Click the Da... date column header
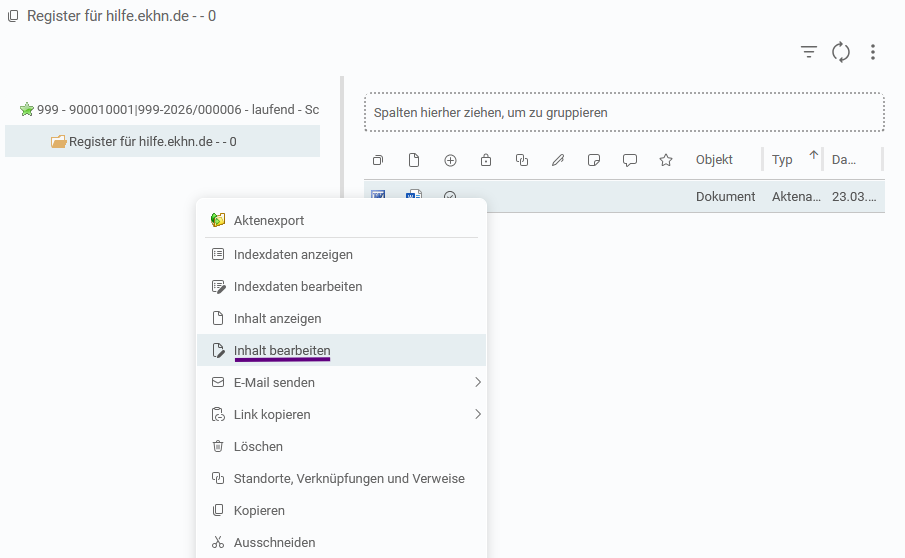Viewport: 905px width, 558px height. coord(844,160)
